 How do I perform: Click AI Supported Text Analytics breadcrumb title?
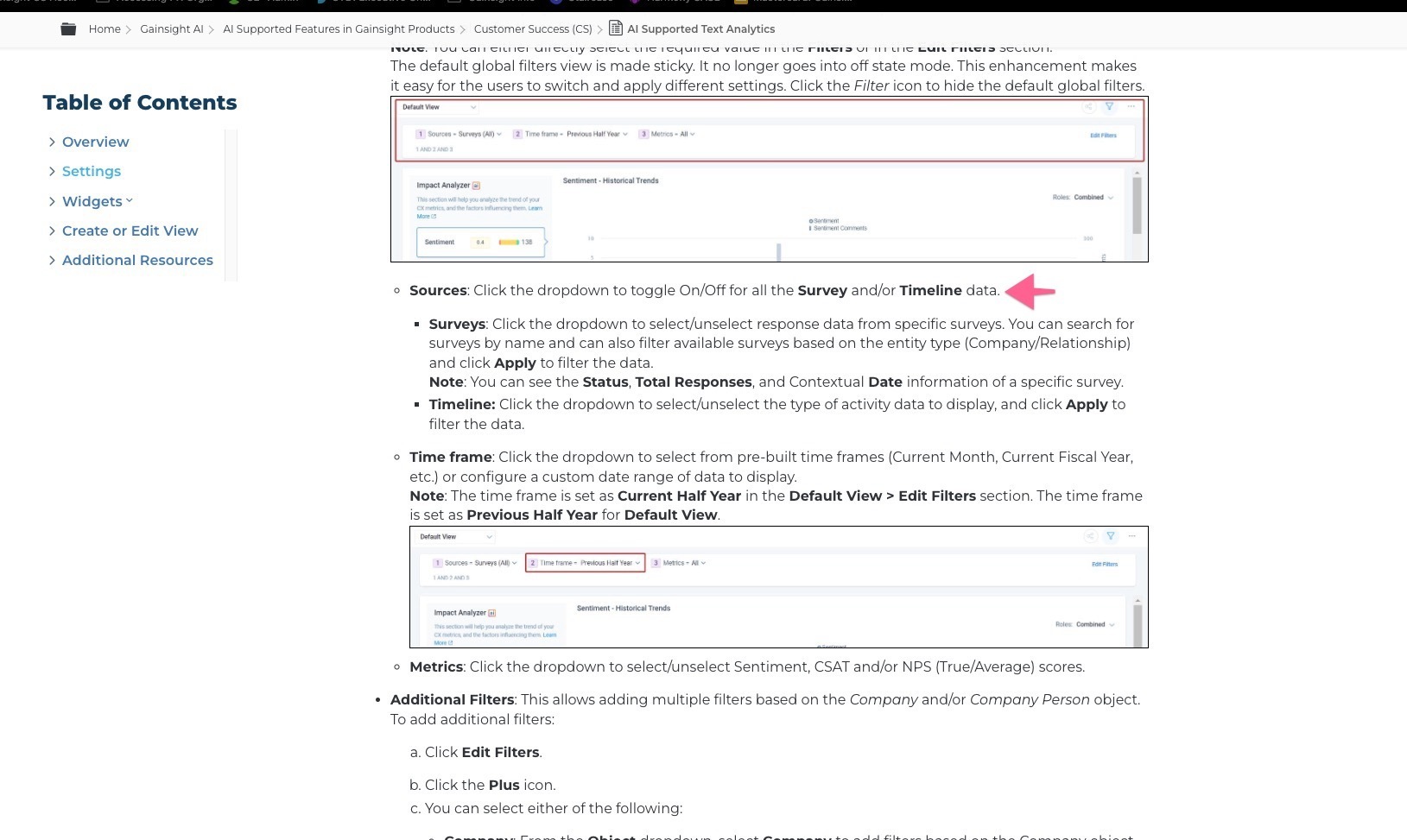[x=700, y=28]
